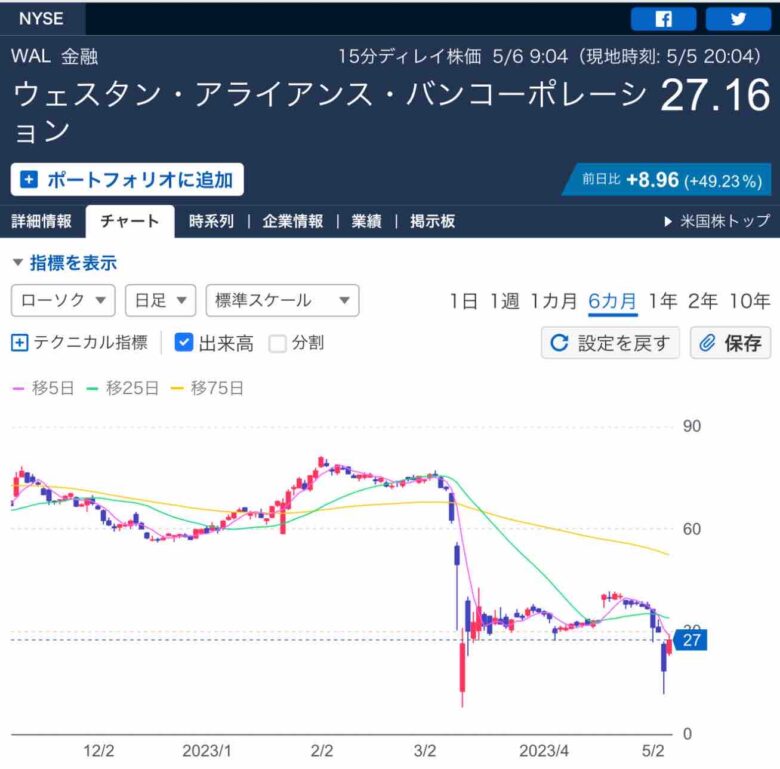Open the 標準スケール scale dropdown

pos(283,300)
